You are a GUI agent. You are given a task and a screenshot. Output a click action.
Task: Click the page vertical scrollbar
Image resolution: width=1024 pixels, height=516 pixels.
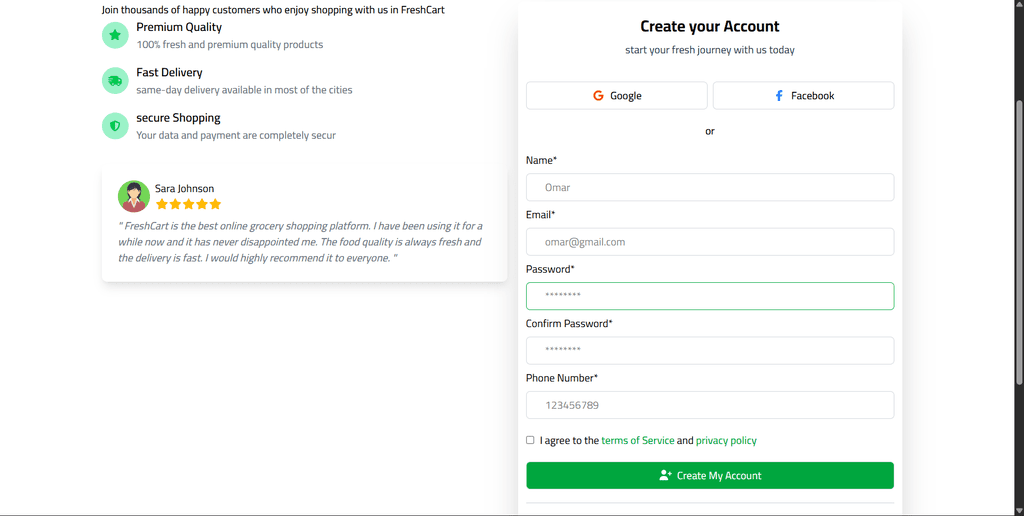pyautogui.click(x=1019, y=240)
